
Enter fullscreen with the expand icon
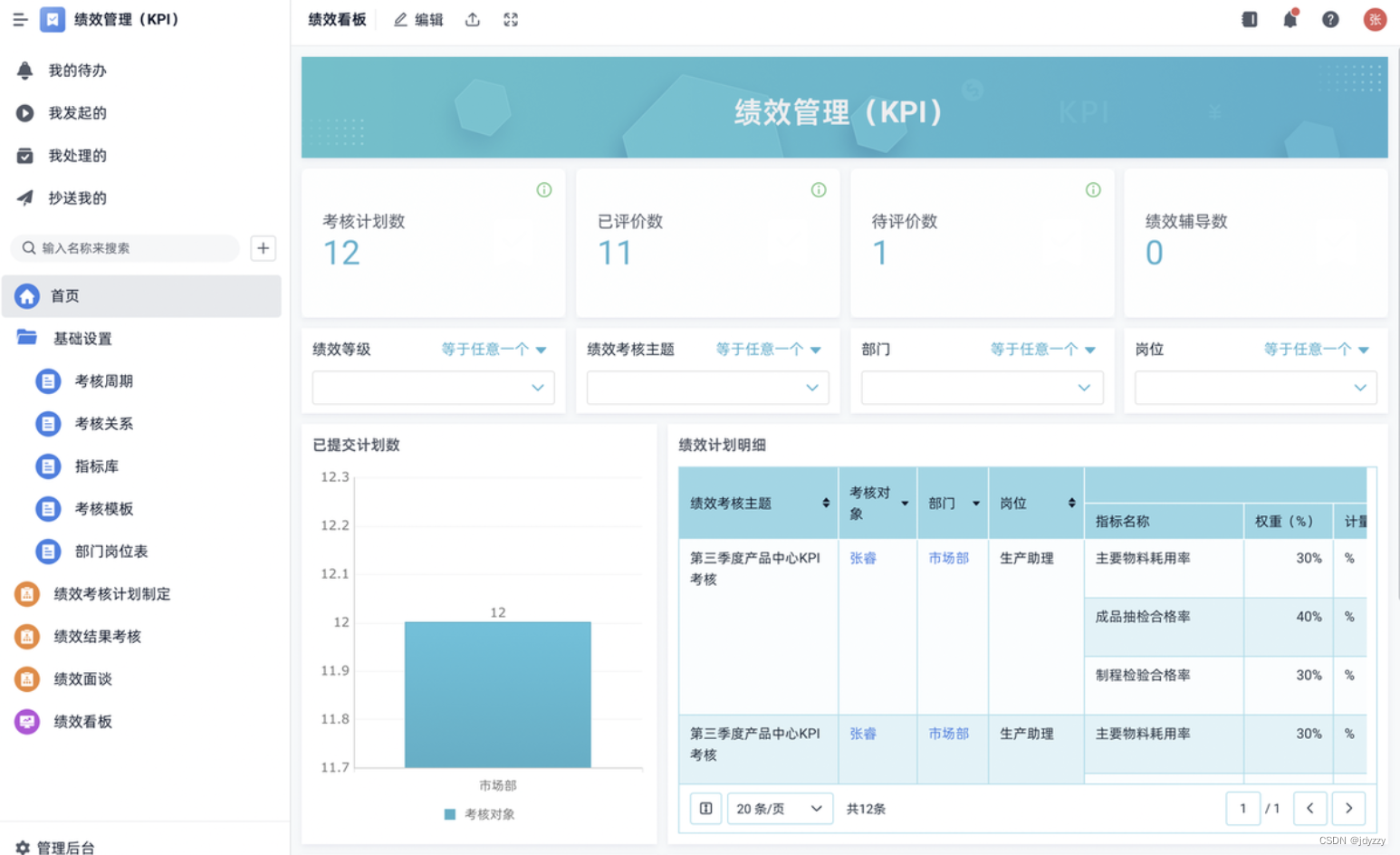pyautogui.click(x=510, y=19)
